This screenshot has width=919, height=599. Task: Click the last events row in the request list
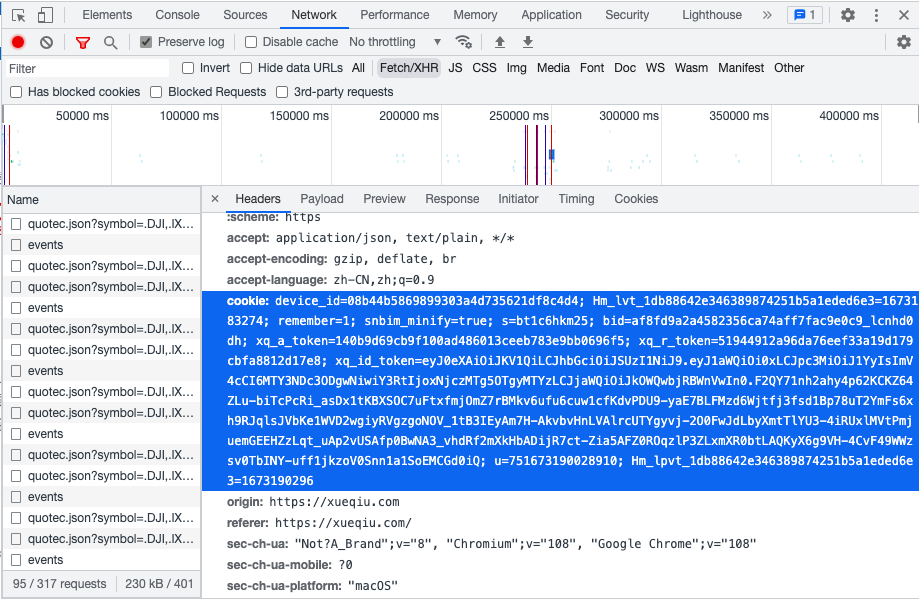pos(101,560)
